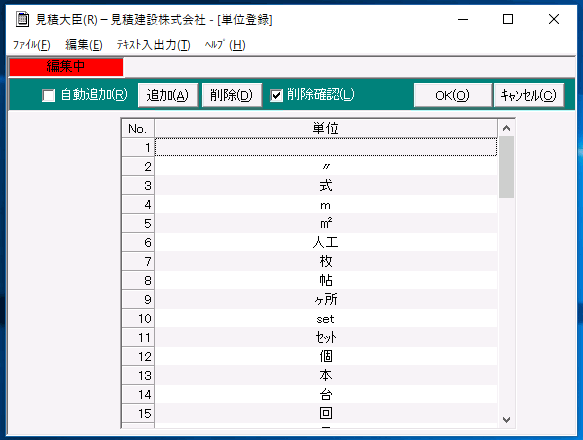
Task: Maximize the 見積大臣 window
Action: click(508, 19)
